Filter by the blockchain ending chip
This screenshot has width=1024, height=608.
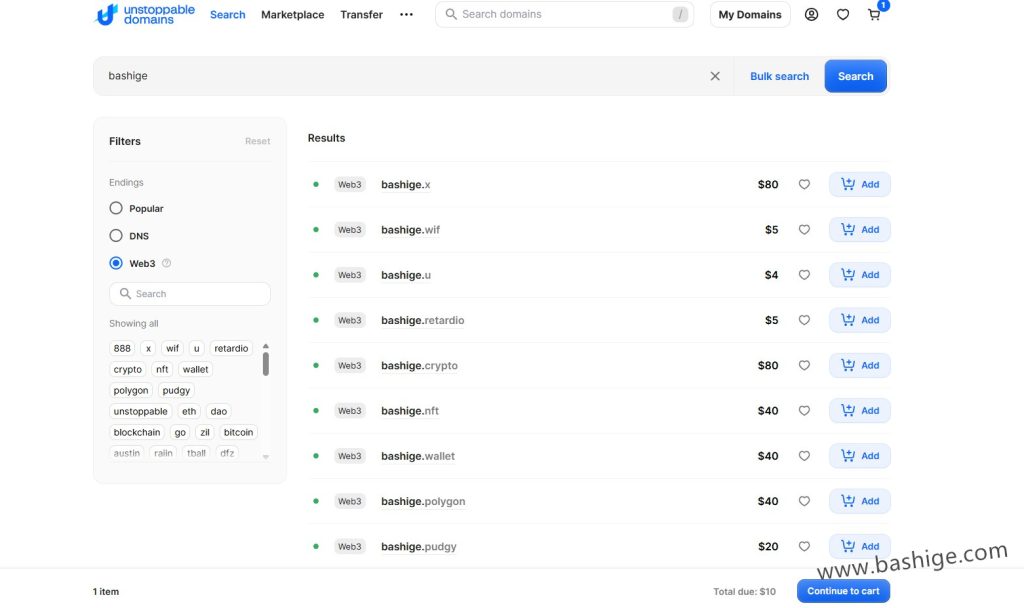point(136,432)
